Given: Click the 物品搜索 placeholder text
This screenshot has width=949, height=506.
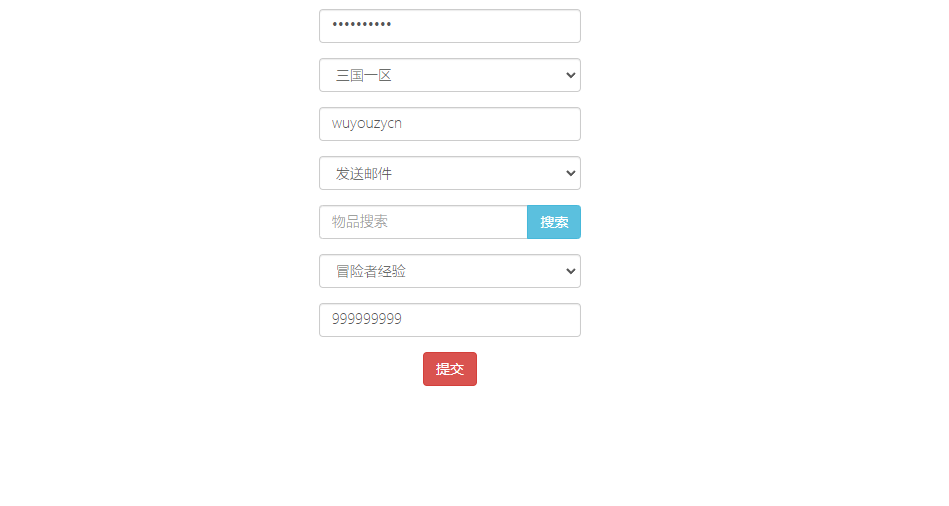Looking at the screenshot, I should pyautogui.click(x=360, y=222).
